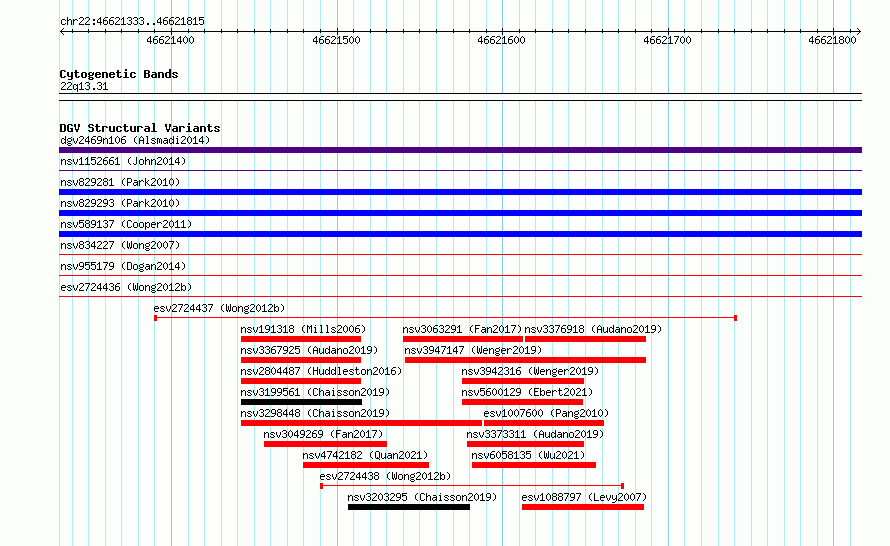This screenshot has height=546, width=890.
Task: Open the nsv3203295 (Chaisson2019) label
Action: tap(422, 497)
